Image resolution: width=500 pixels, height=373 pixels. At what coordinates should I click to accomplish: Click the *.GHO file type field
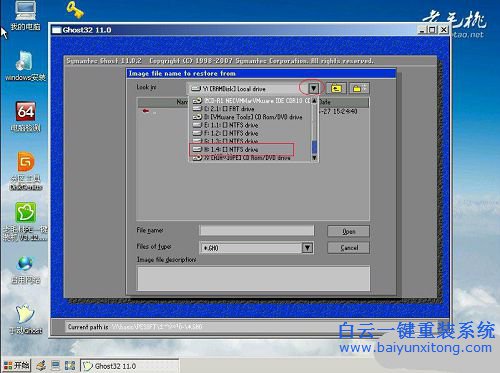click(x=251, y=248)
